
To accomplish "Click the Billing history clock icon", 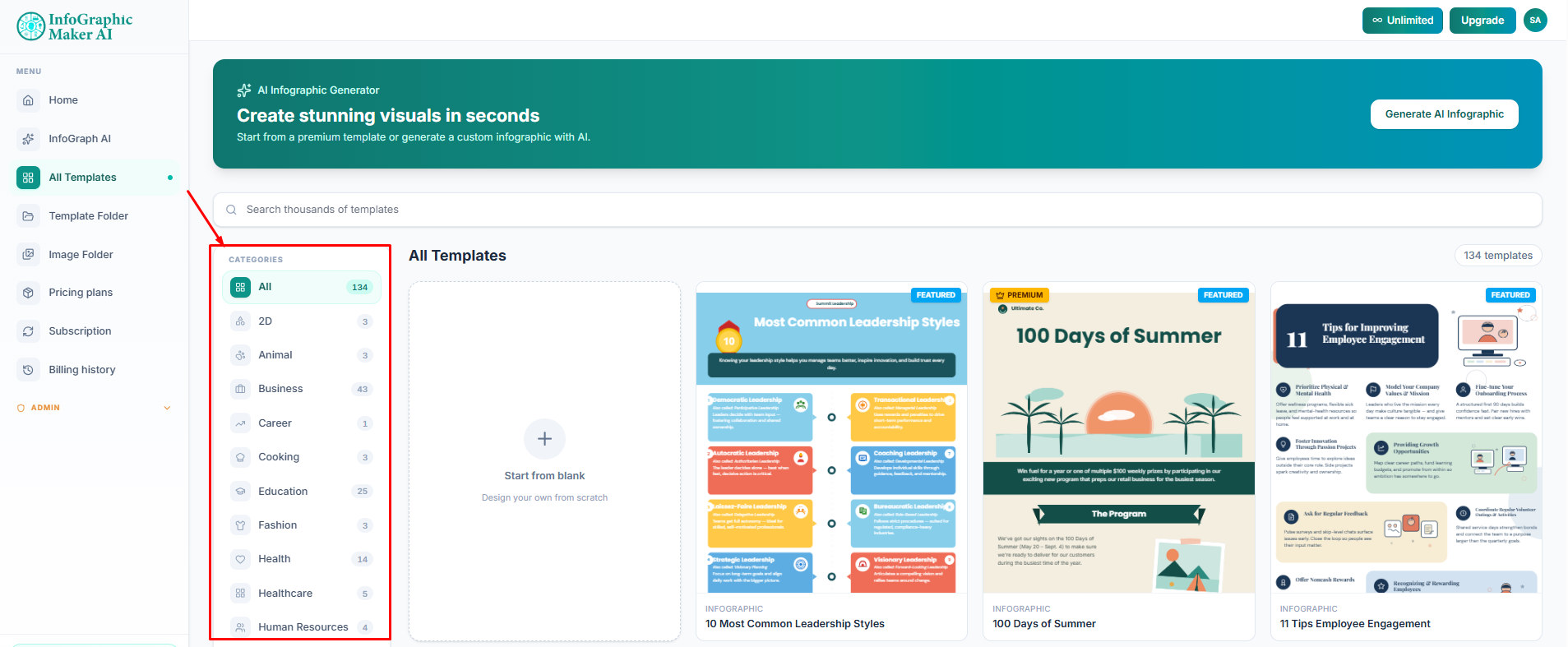I will pyautogui.click(x=28, y=370).
